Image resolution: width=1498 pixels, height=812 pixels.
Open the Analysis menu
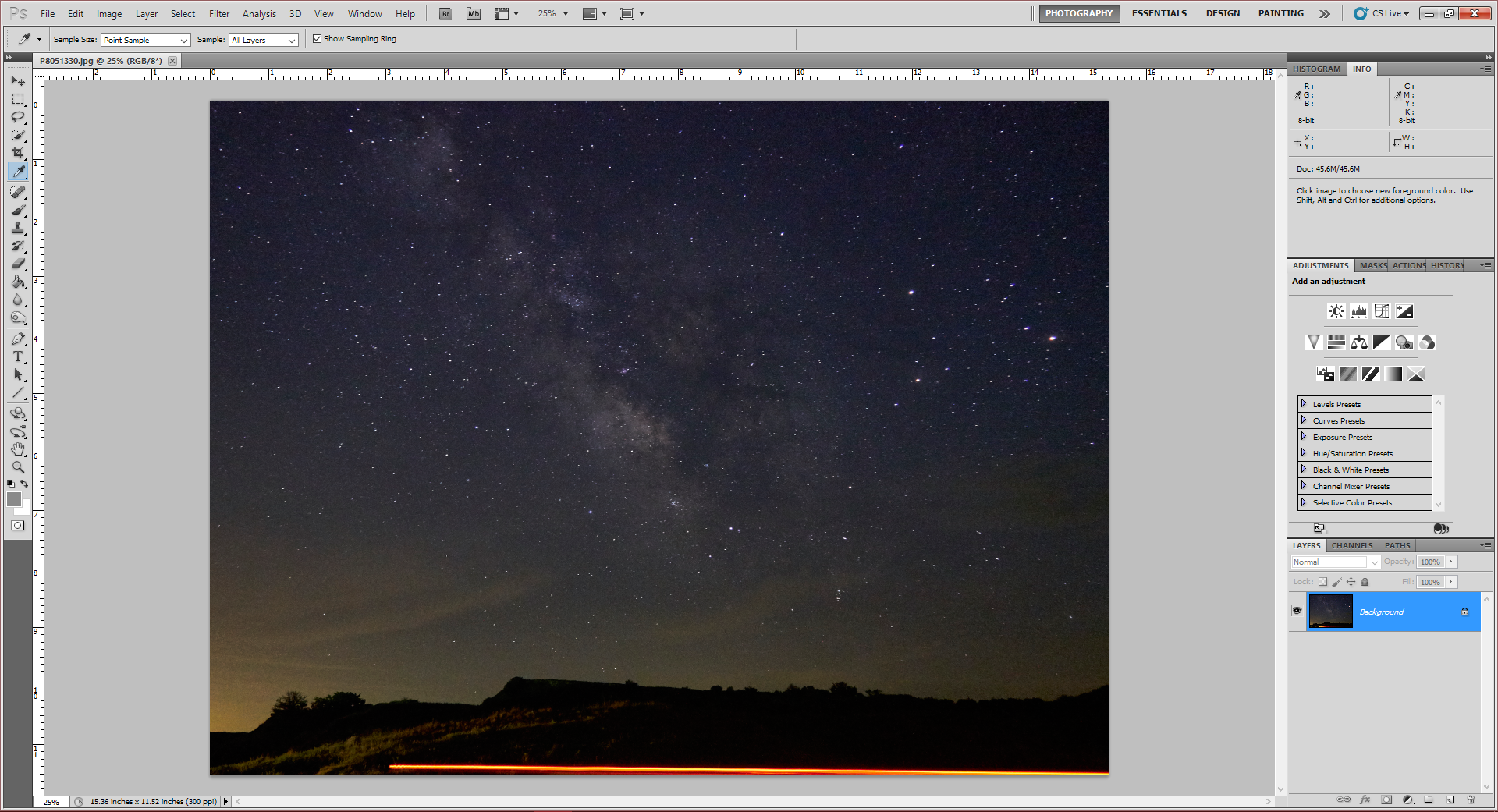click(x=259, y=14)
